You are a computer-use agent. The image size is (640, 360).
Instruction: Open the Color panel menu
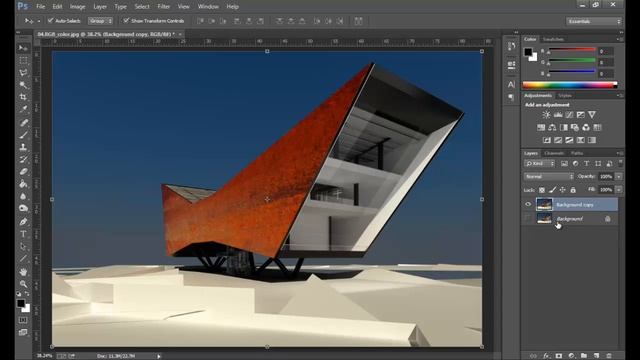(620, 39)
